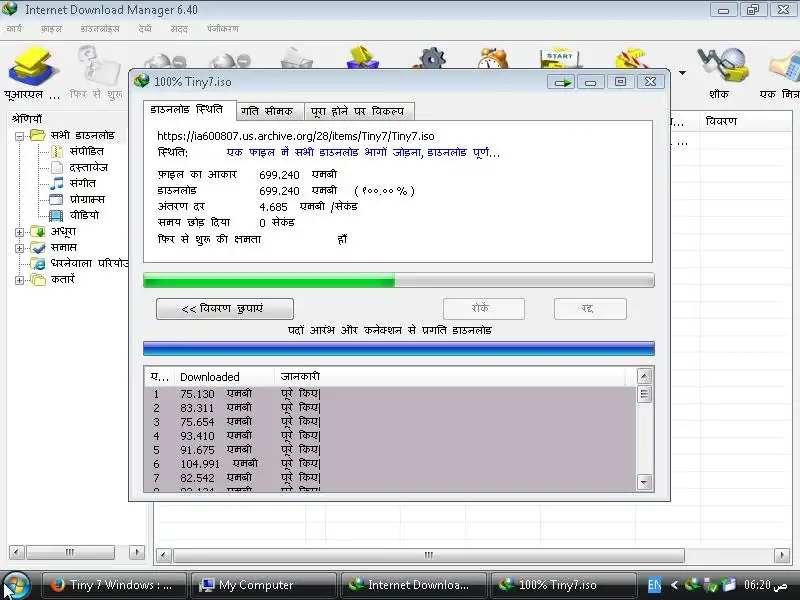Image resolution: width=800 pixels, height=600 pixels.
Task: Click the tray show hidden icons arrow
Action: coord(674,585)
